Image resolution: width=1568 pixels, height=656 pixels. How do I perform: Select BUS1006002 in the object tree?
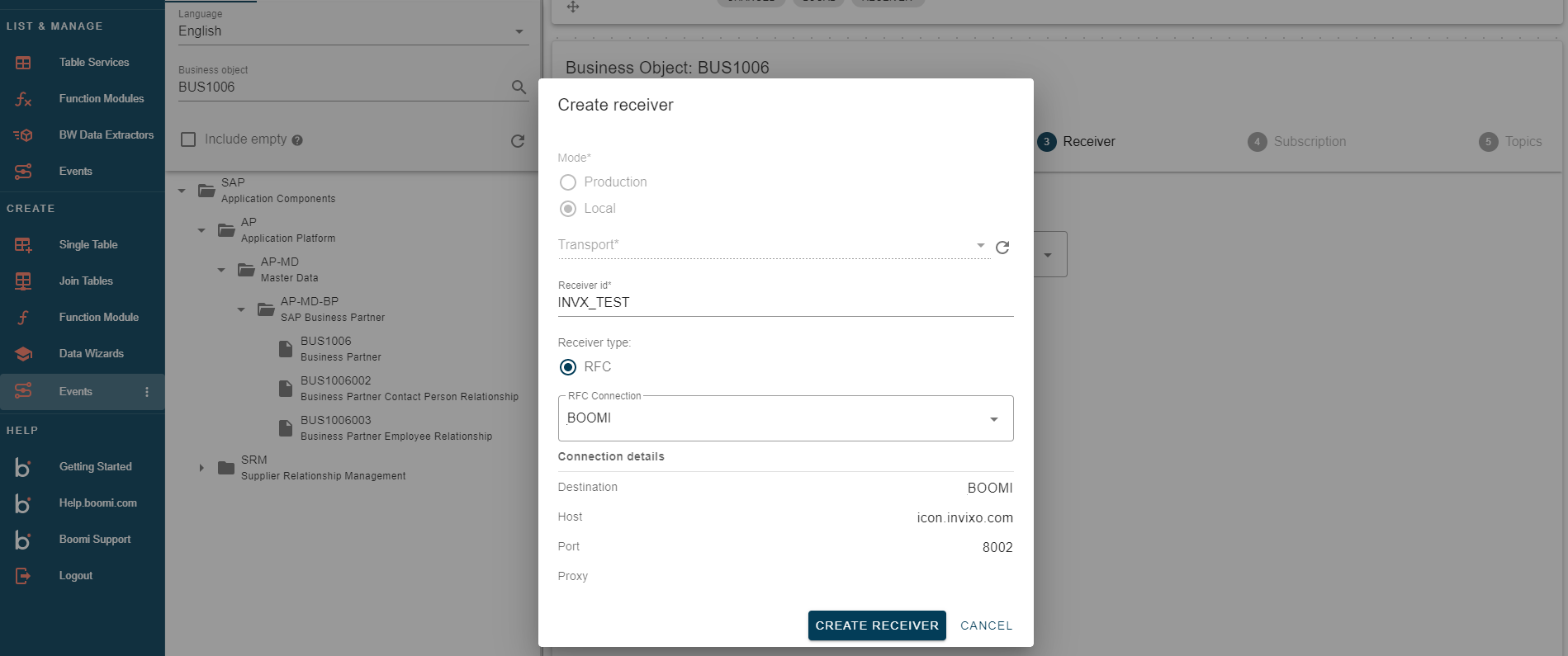tap(336, 381)
